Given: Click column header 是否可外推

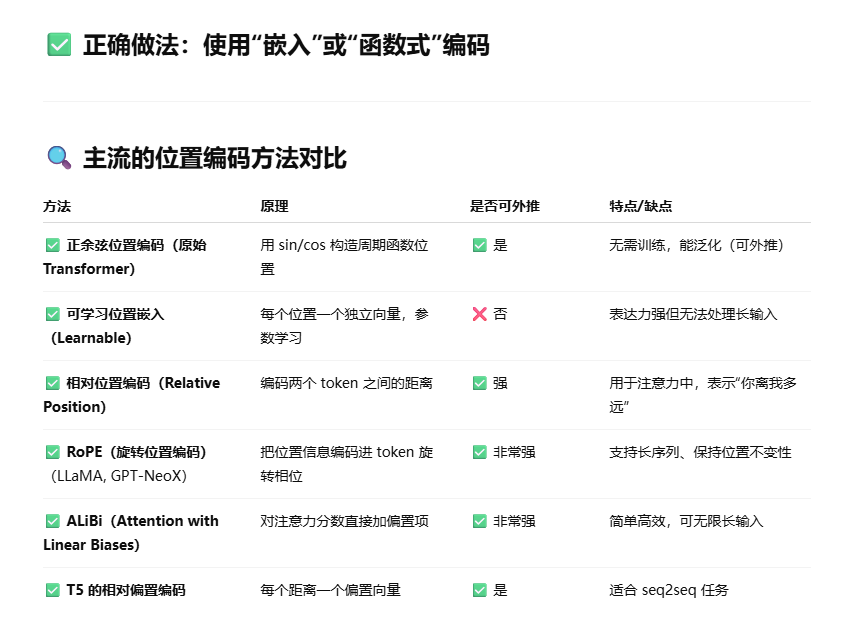Looking at the screenshot, I should pyautogui.click(x=505, y=206).
